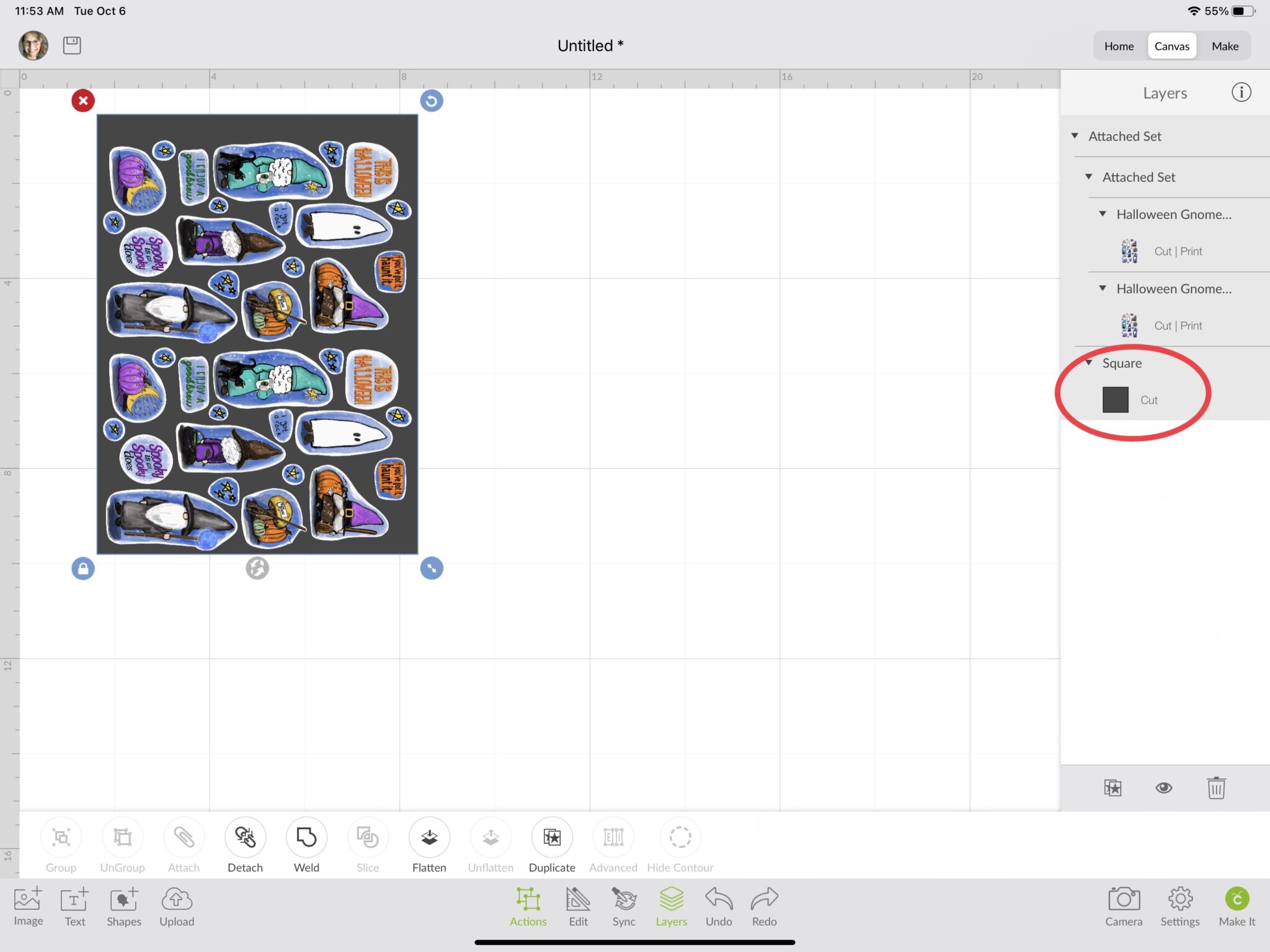Collapse the nested Attached Set

(1088, 177)
